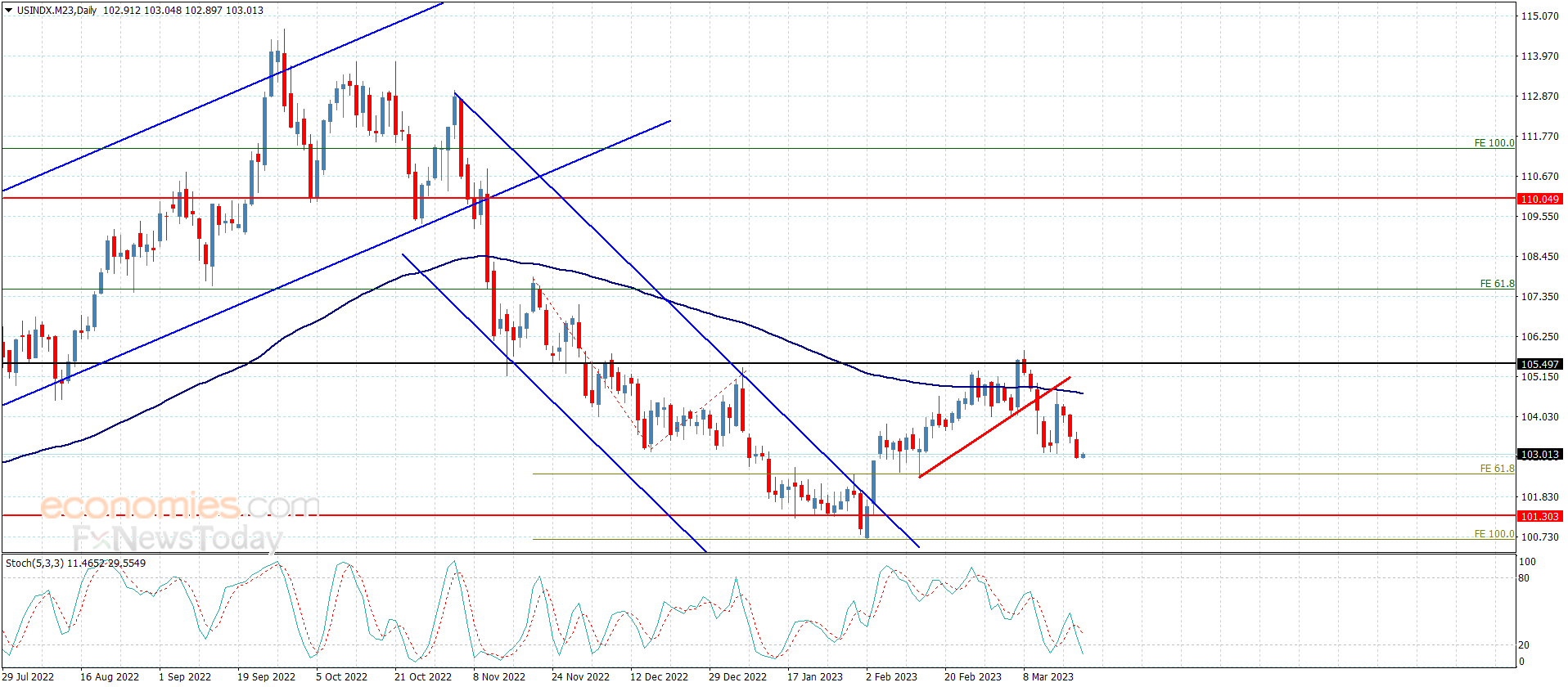Click the 8 Mar 2023 date label
Viewport: 1568px width, 687px height.
1048,676
